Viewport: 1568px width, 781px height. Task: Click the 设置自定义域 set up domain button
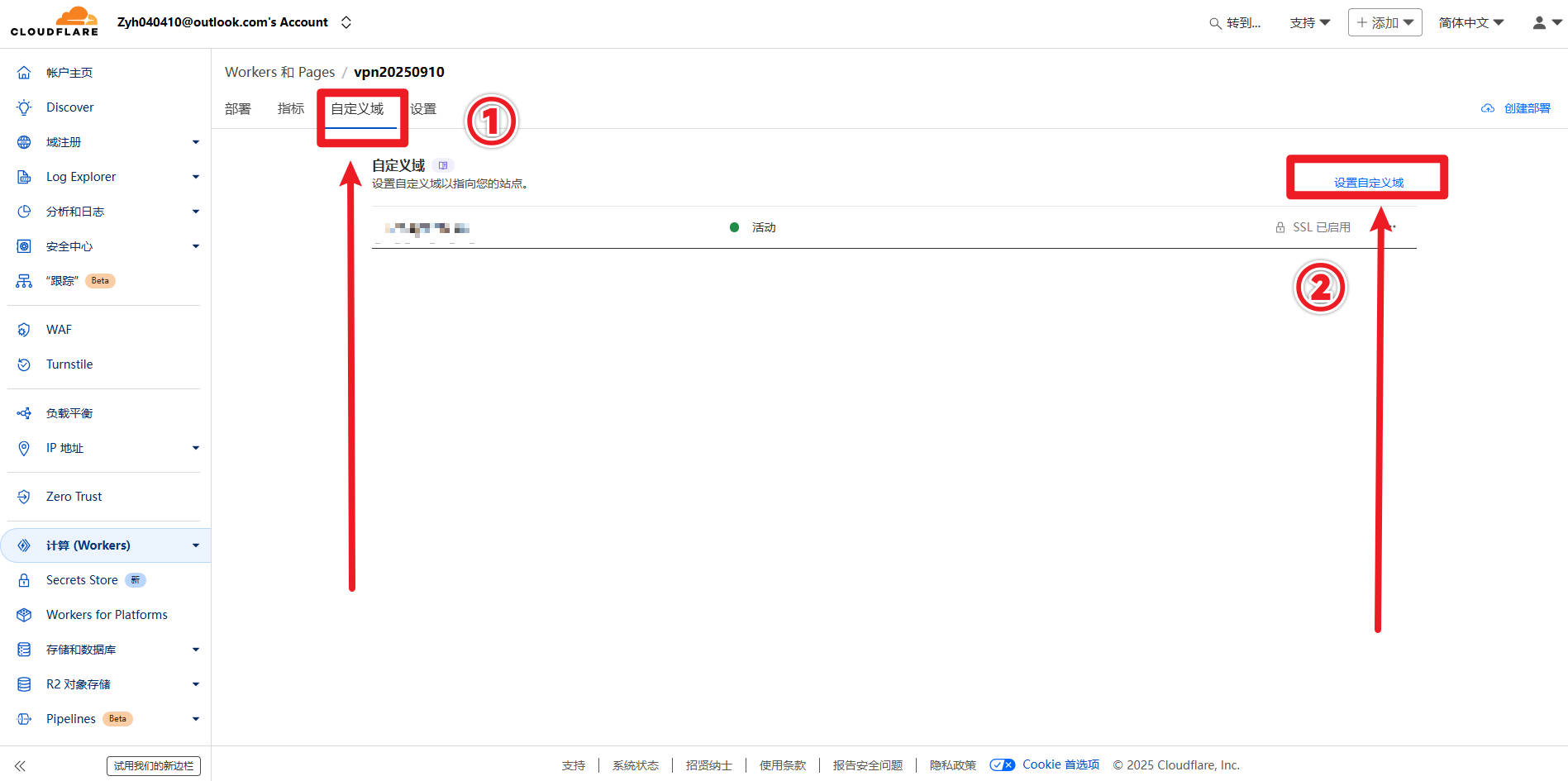pyautogui.click(x=1369, y=183)
